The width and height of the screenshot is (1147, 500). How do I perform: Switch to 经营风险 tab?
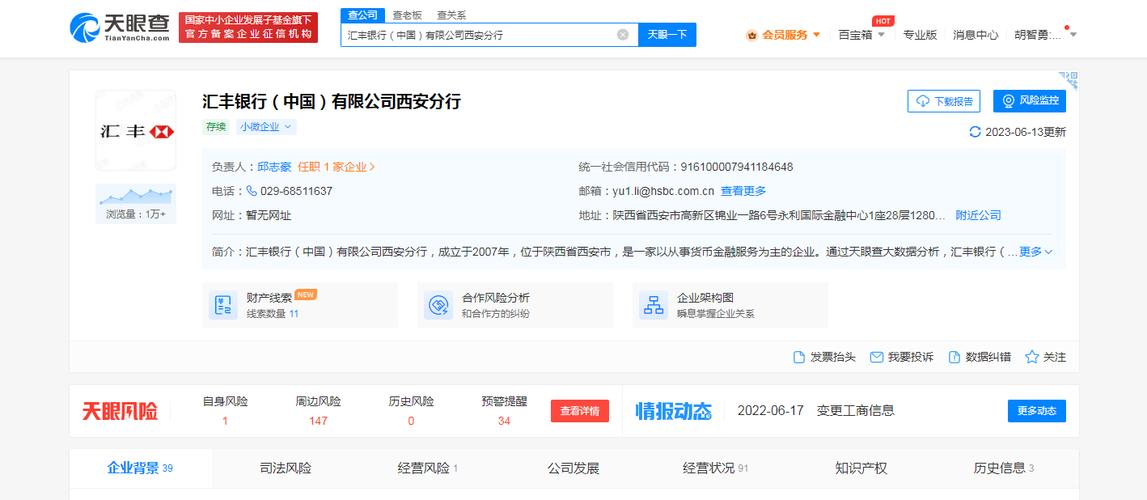point(428,469)
